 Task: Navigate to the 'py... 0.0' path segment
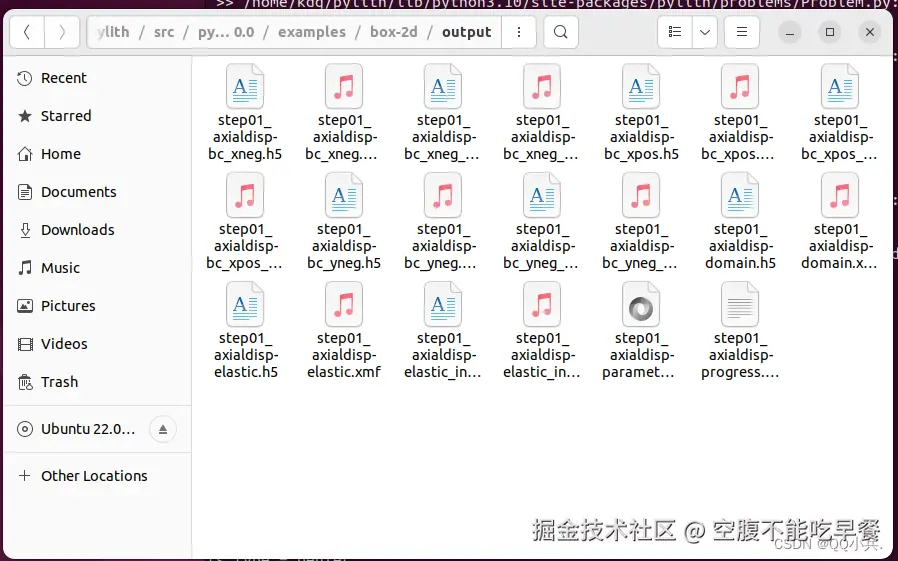(226, 32)
